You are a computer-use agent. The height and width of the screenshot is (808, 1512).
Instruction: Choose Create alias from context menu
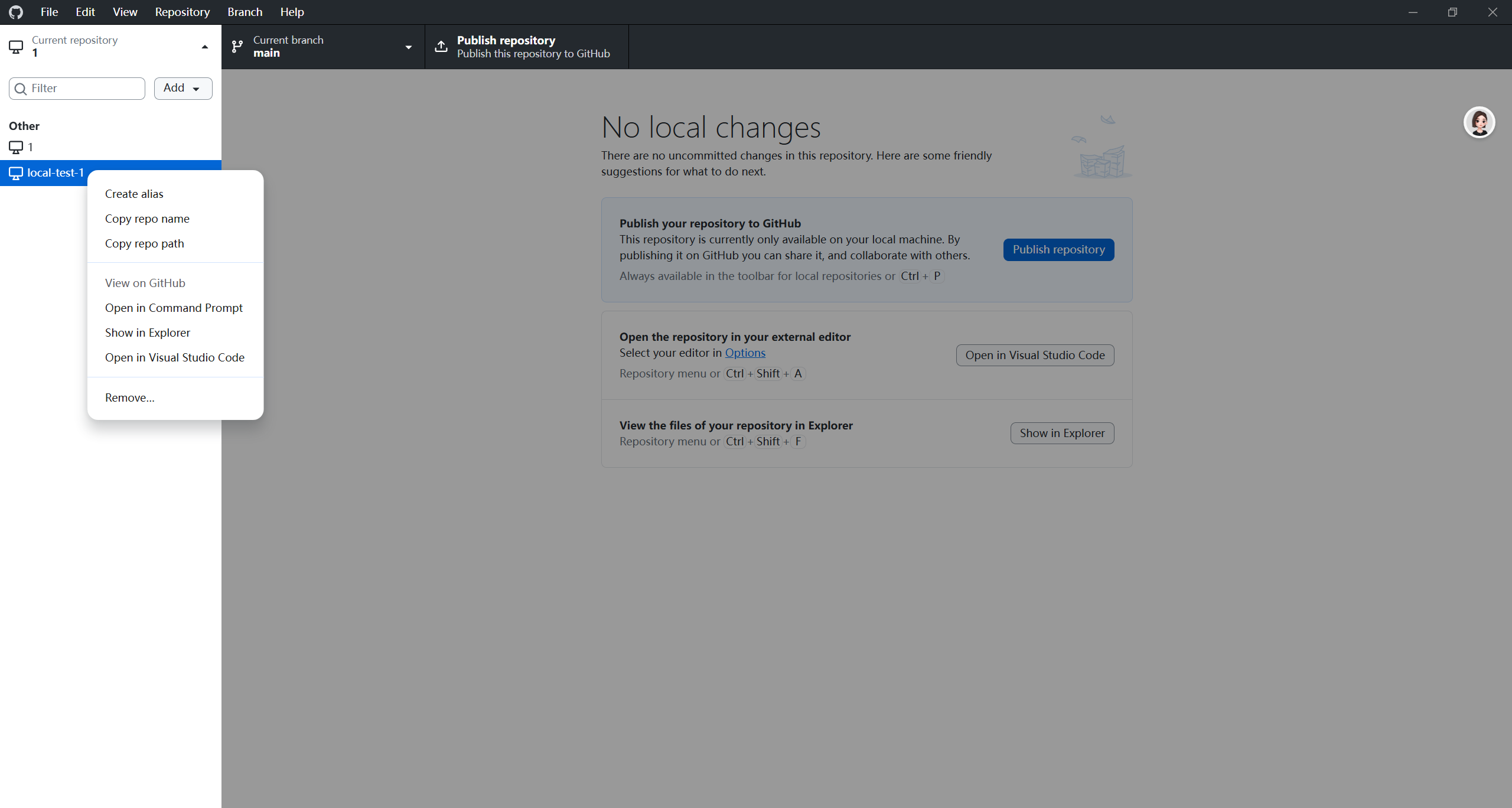tap(134, 194)
